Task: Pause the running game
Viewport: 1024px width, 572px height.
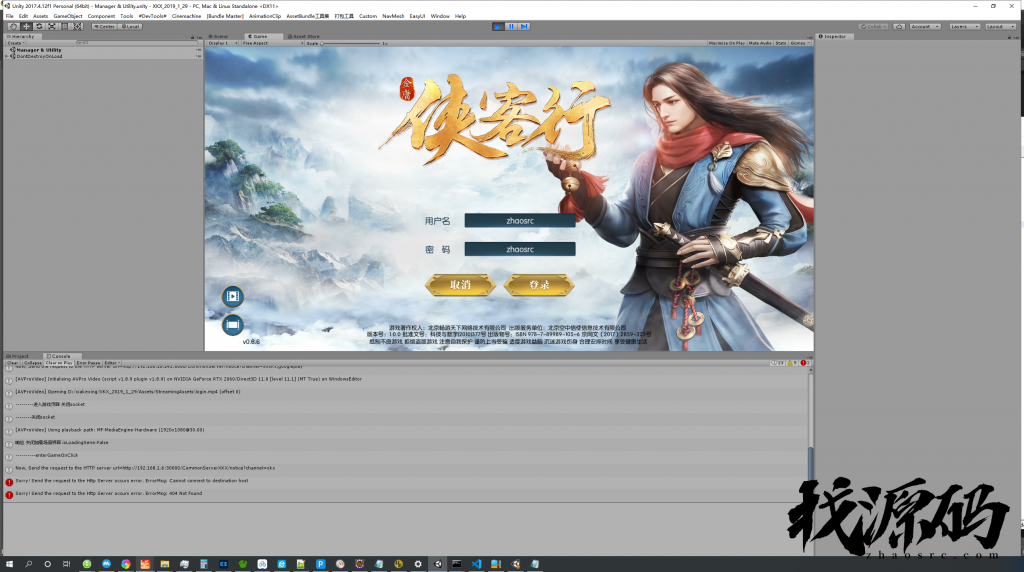Action: click(511, 27)
